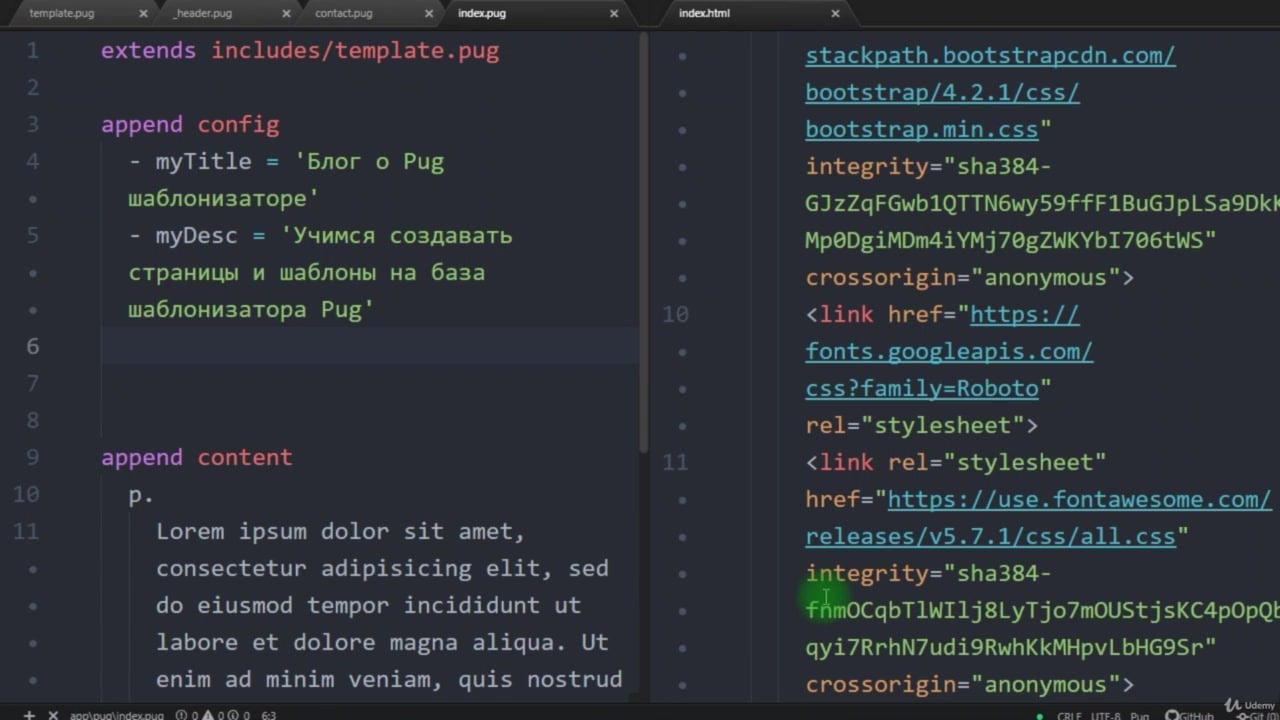Close the template.pug tab
Image resolution: width=1280 pixels, height=720 pixels.
[x=142, y=13]
